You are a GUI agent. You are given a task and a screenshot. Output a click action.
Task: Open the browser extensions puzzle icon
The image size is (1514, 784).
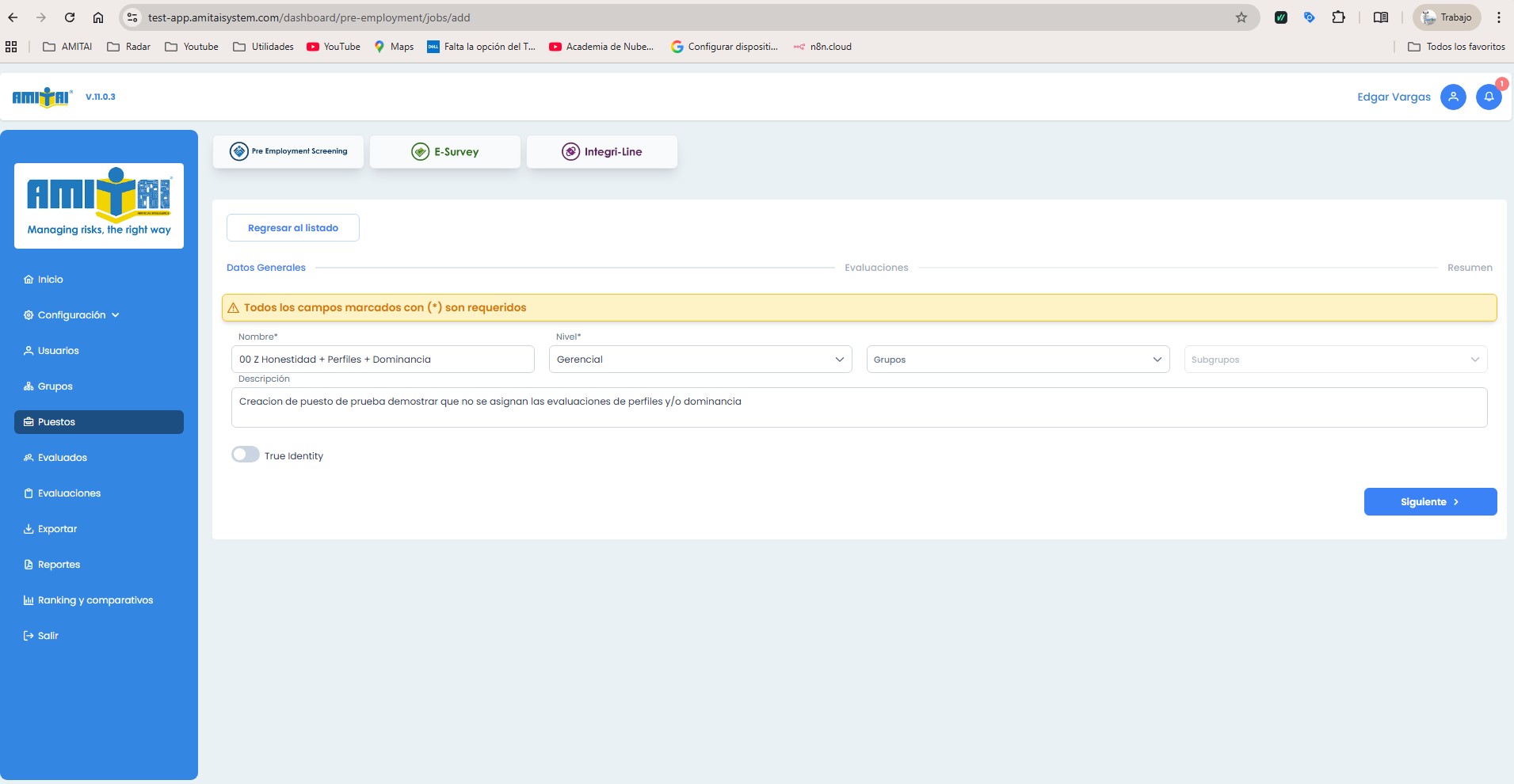coord(1338,17)
